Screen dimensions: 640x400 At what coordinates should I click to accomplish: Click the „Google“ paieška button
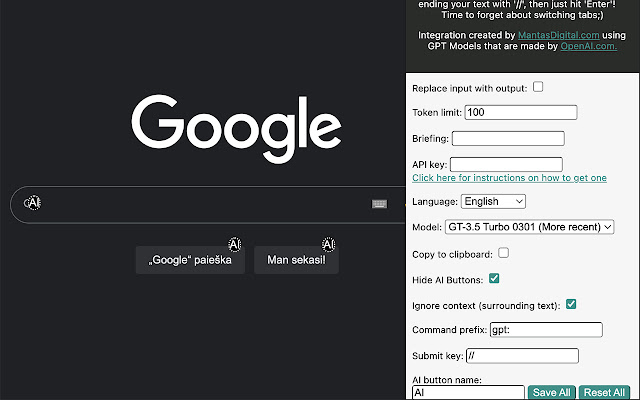190,260
